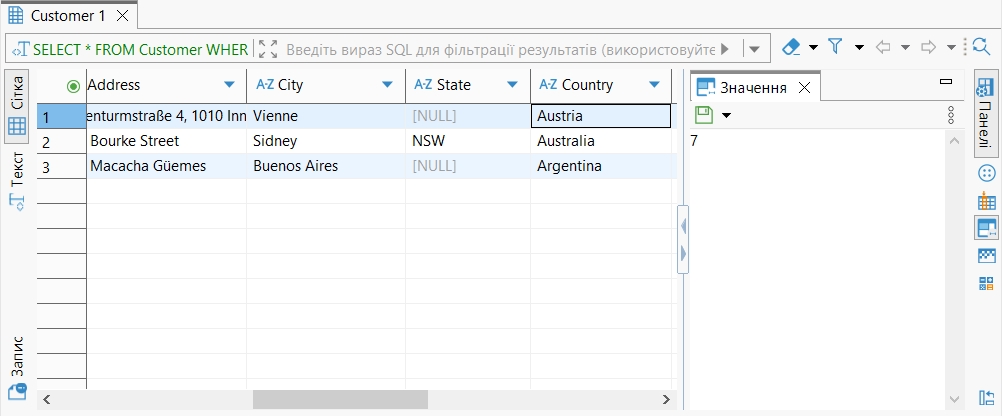Screen dimensions: 1002x416
Task: Select row number 3 header
Action: click(61, 167)
